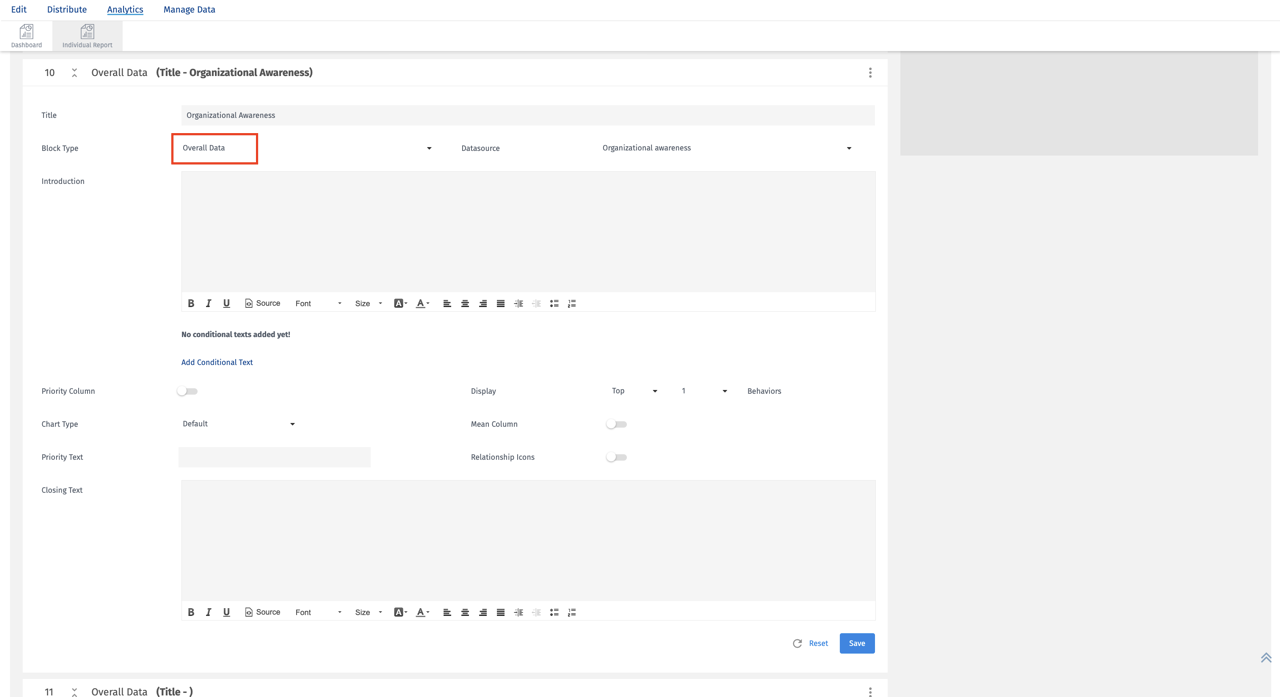1280x697 pixels.
Task: Center align text in the Introduction editor
Action: click(x=465, y=303)
